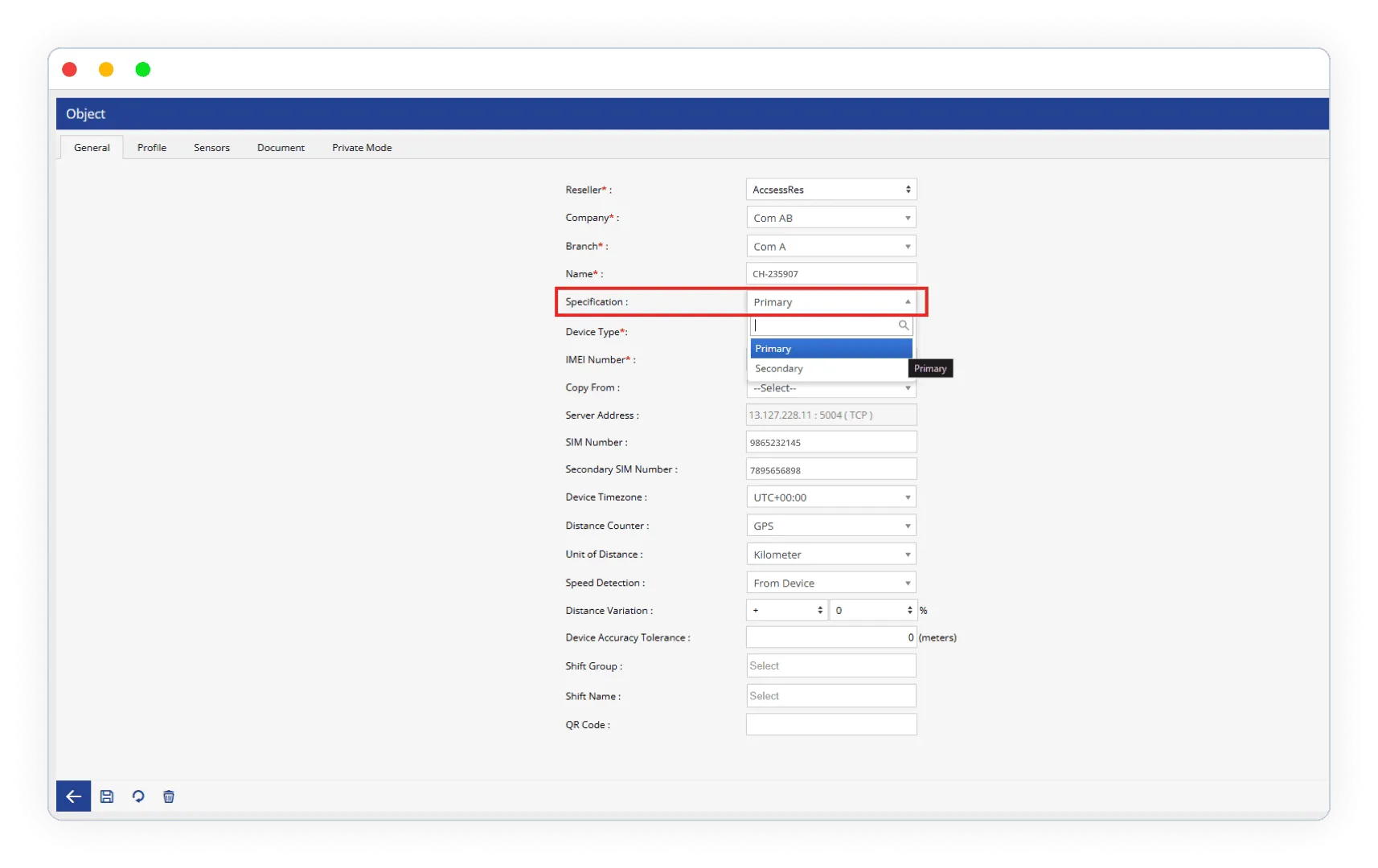This screenshot has height=868, width=1378.
Task: Open the Unit of Distance dropdown
Action: click(x=830, y=555)
